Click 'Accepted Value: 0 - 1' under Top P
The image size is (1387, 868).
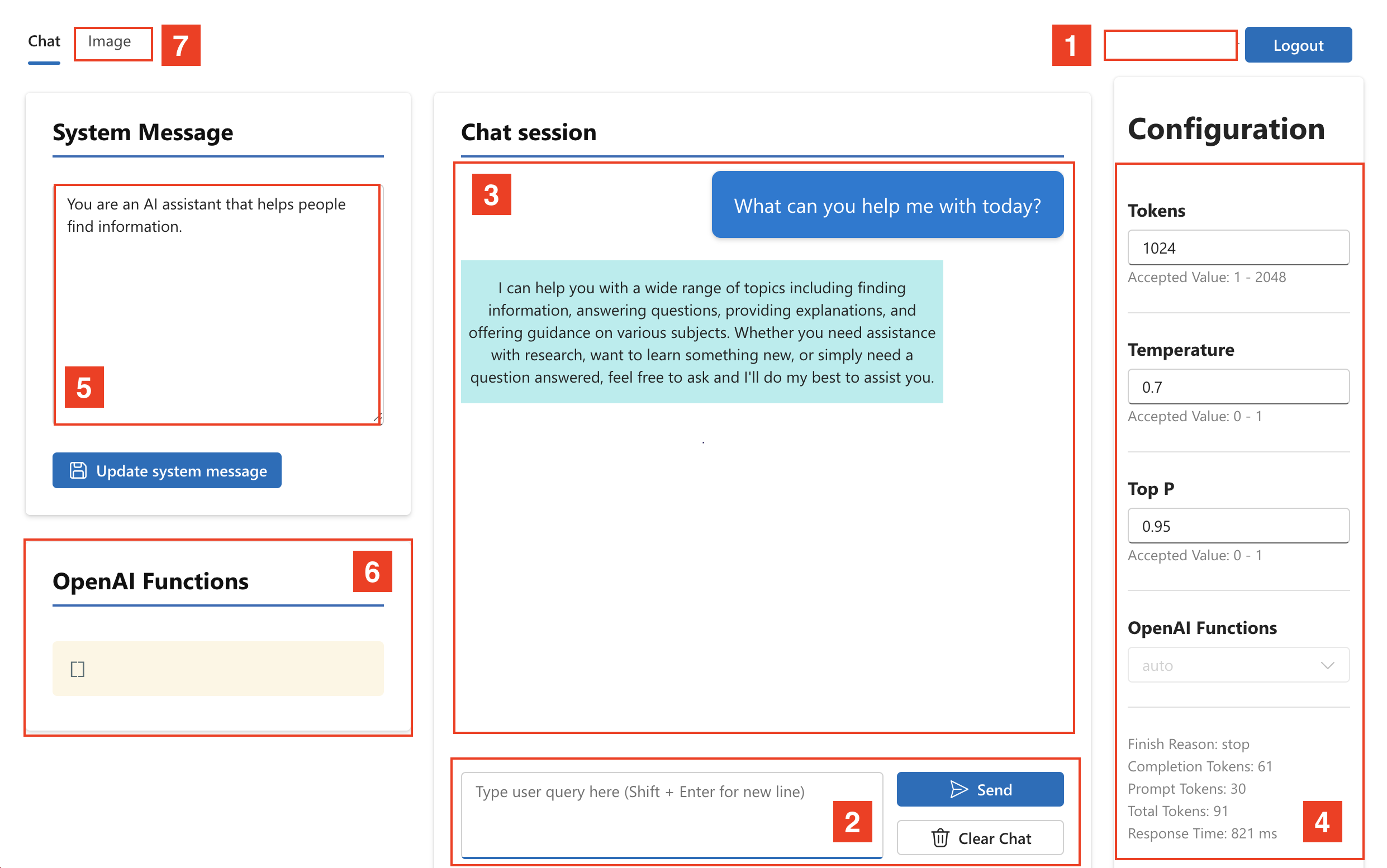1195,555
